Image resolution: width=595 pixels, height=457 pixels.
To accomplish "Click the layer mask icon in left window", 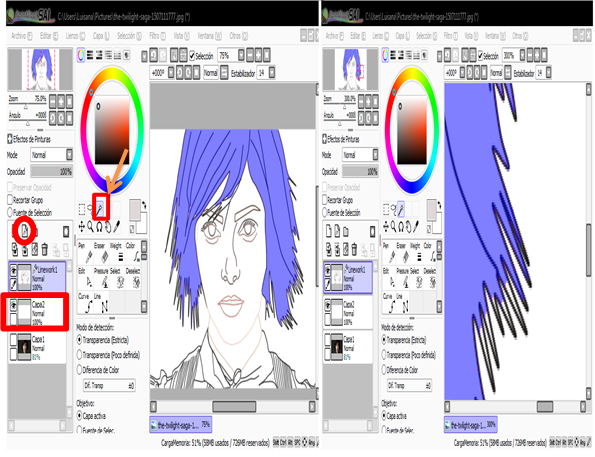I will [x=66, y=231].
